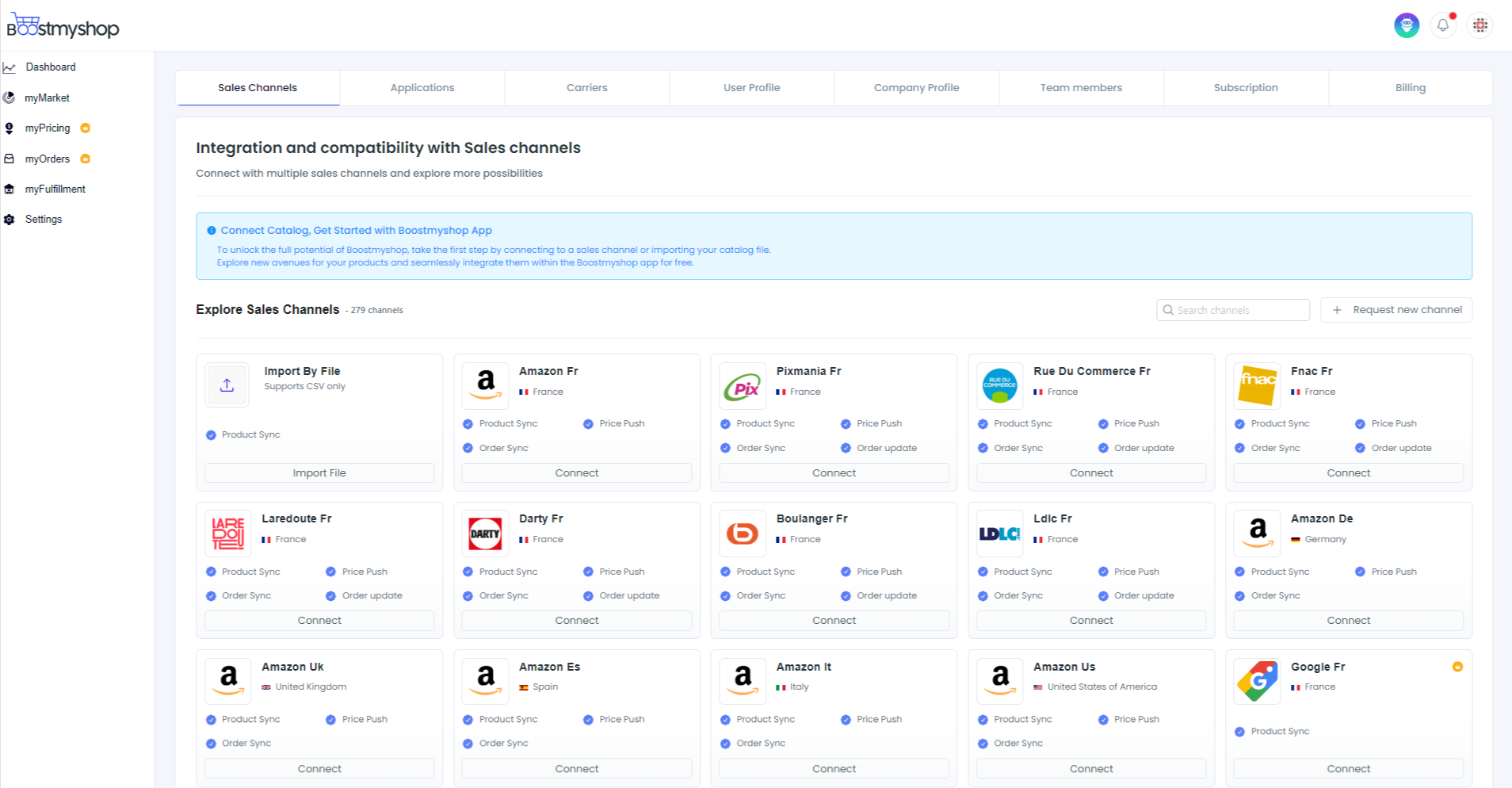Click the myPricing premium badge
Viewport: 1512px width, 788px height.
point(86,128)
